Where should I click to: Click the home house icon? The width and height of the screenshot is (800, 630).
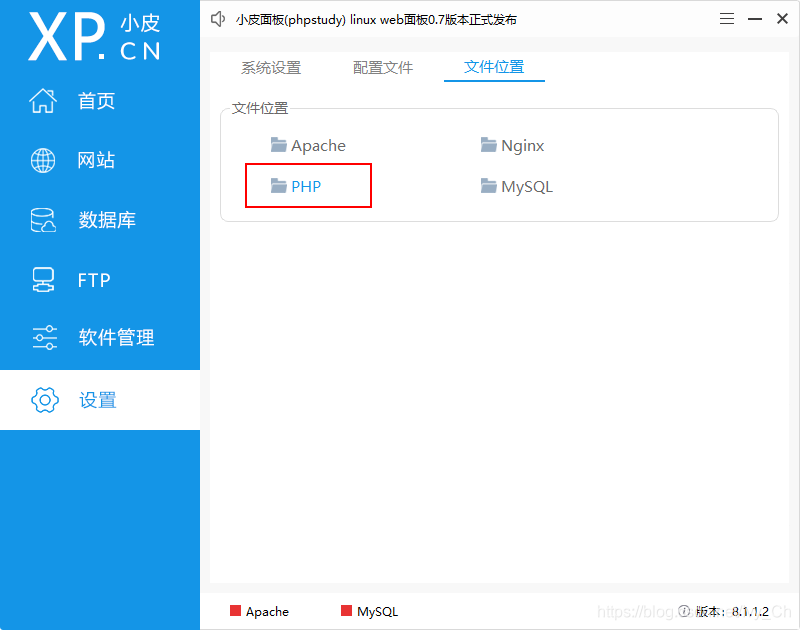click(43, 100)
